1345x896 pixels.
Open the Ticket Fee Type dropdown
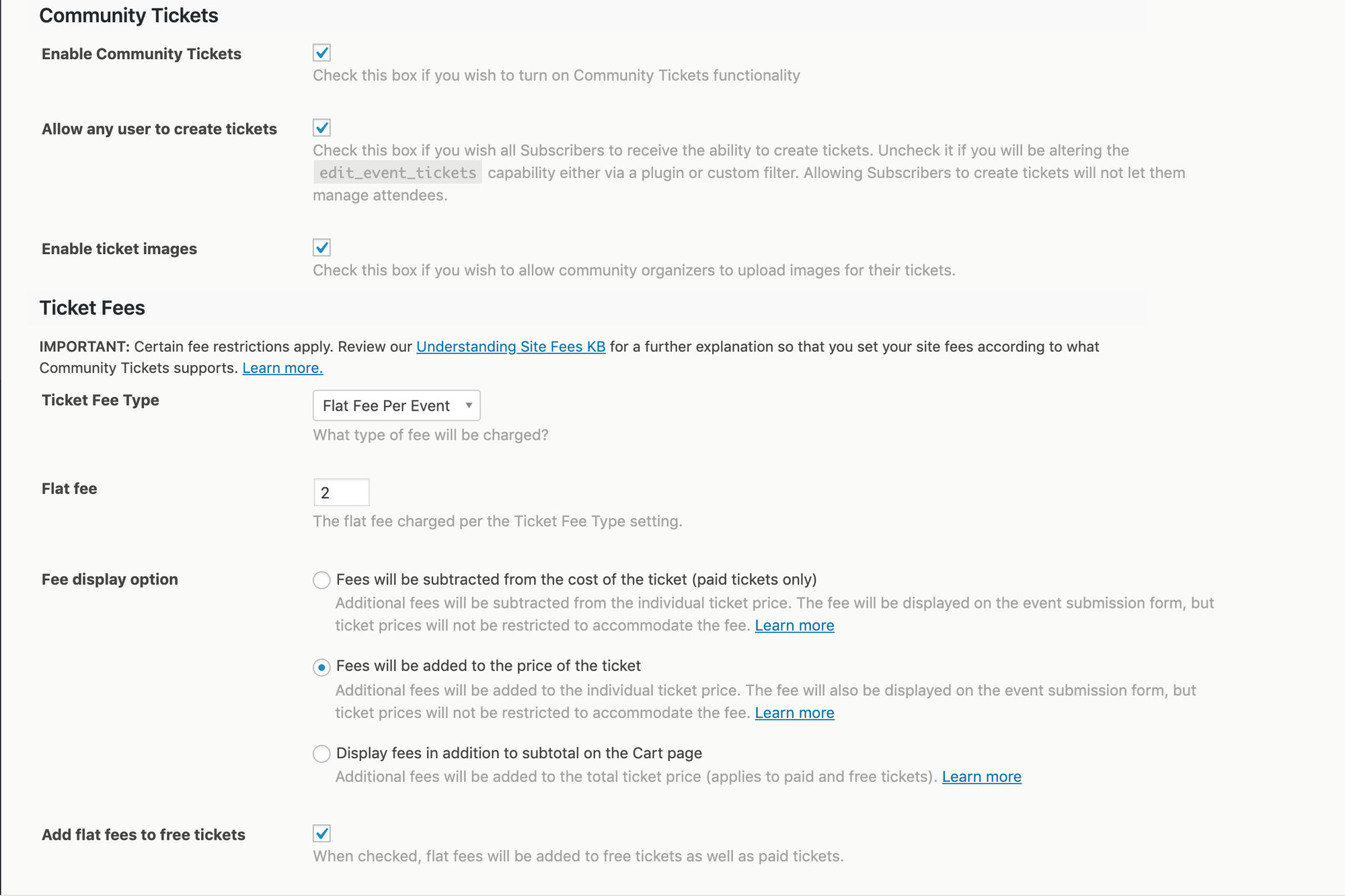click(396, 405)
